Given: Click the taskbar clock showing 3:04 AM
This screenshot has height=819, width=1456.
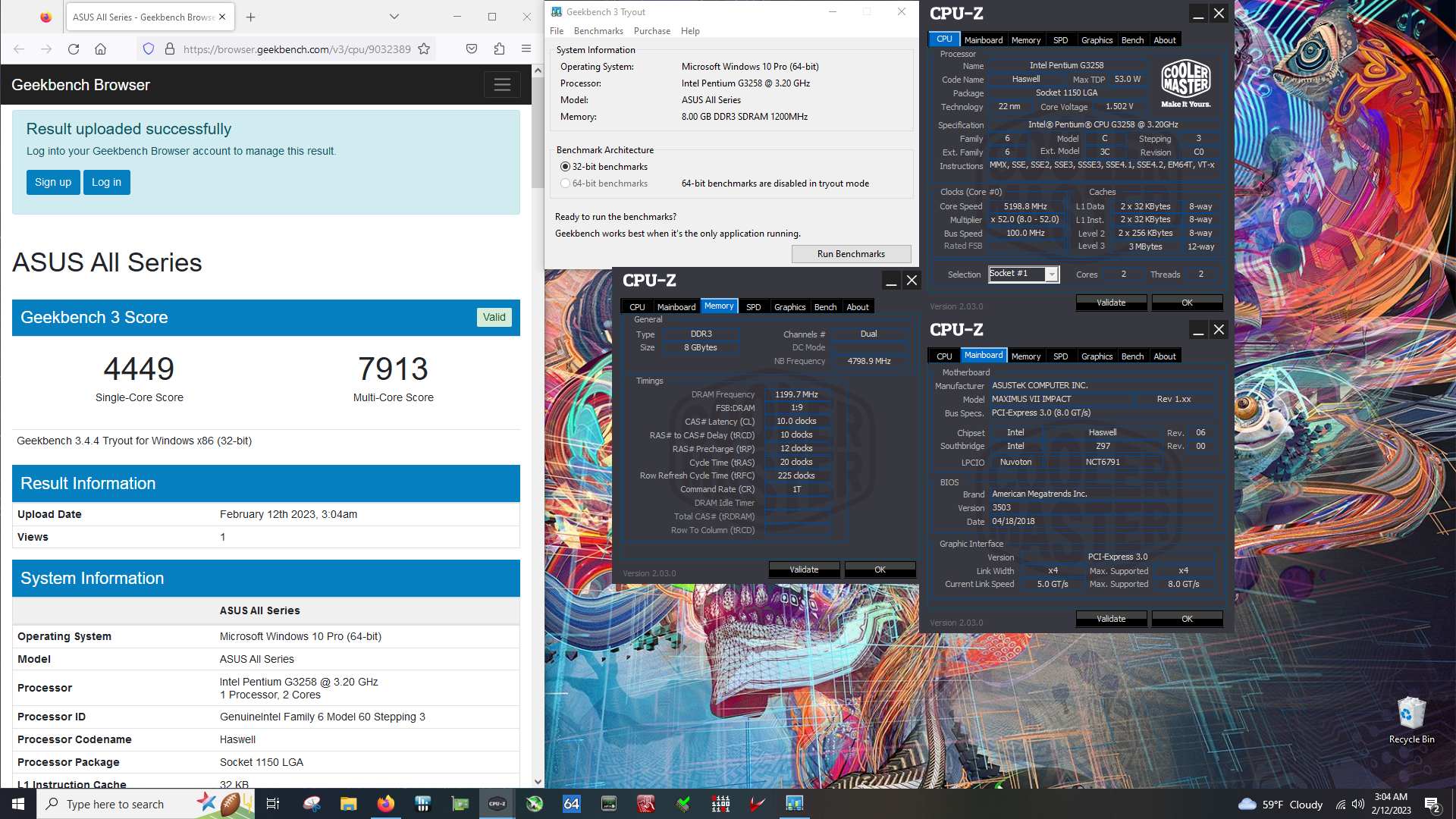Looking at the screenshot, I should 1391,804.
